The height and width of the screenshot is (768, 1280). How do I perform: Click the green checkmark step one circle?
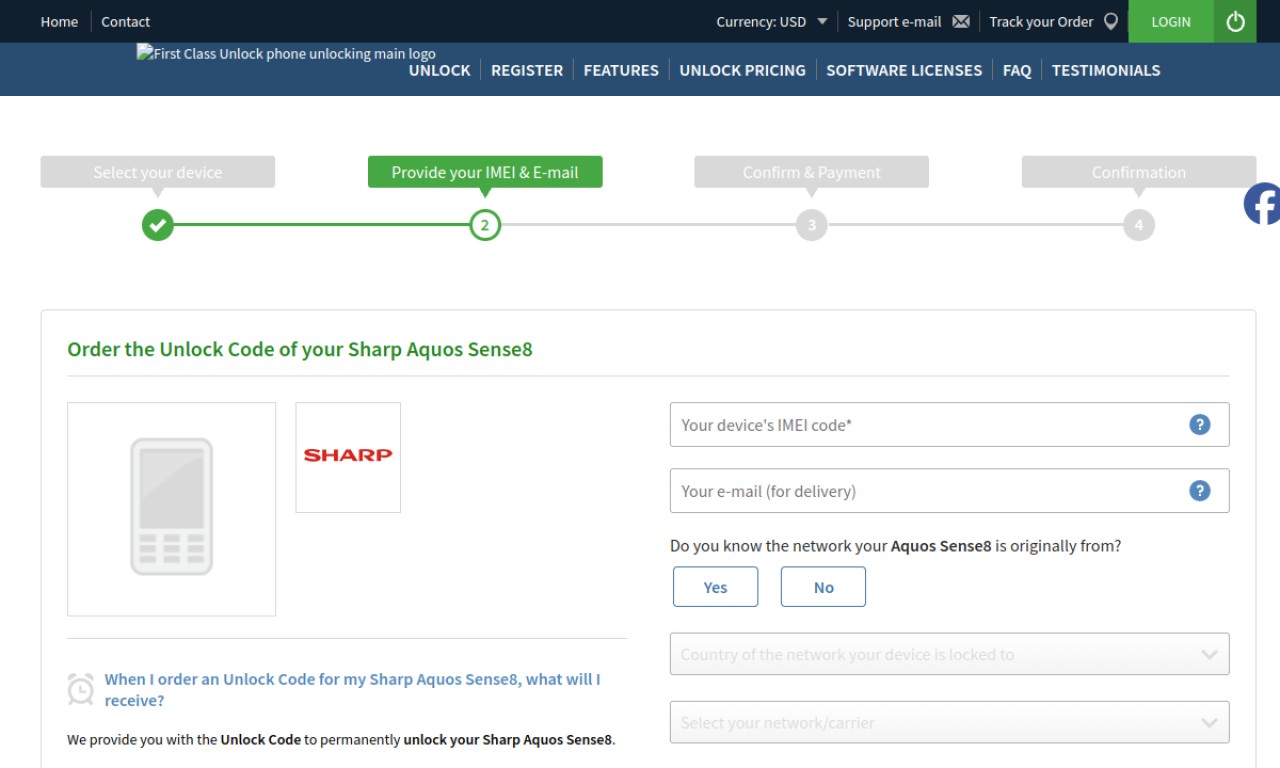tap(157, 225)
